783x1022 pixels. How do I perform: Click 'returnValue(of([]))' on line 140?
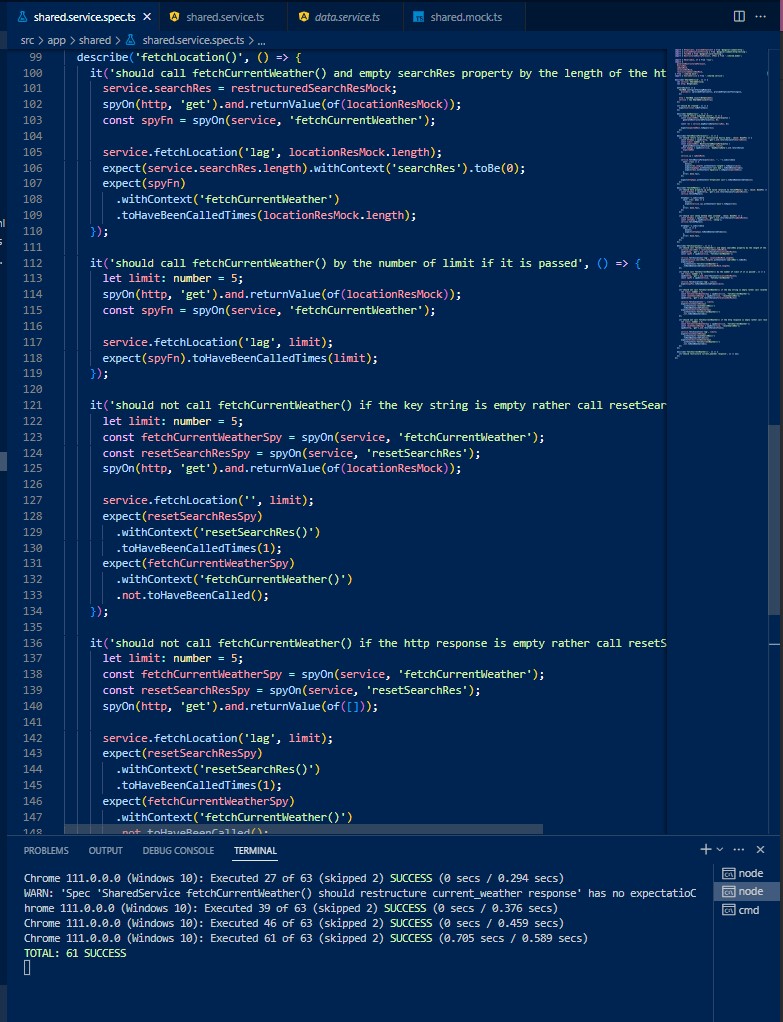(311, 706)
